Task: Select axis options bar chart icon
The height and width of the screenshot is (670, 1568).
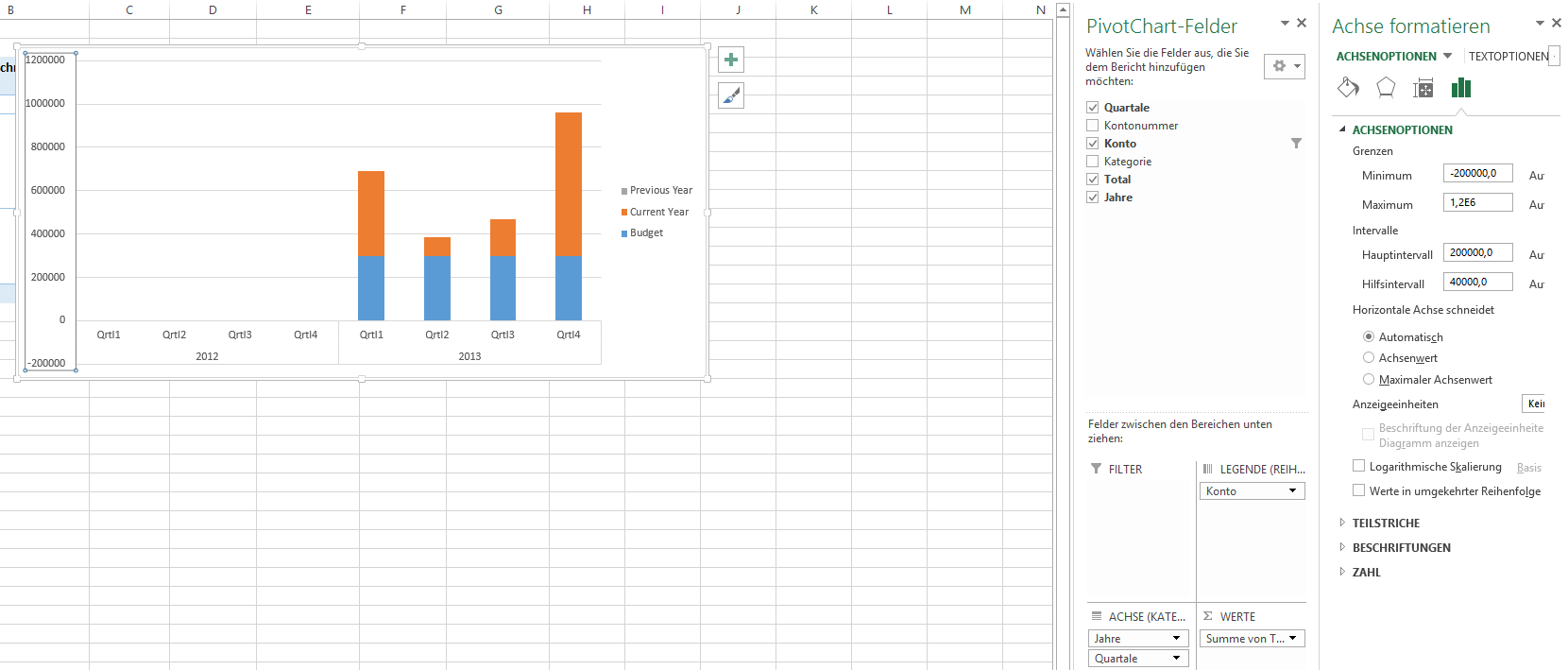Action: 1461,88
